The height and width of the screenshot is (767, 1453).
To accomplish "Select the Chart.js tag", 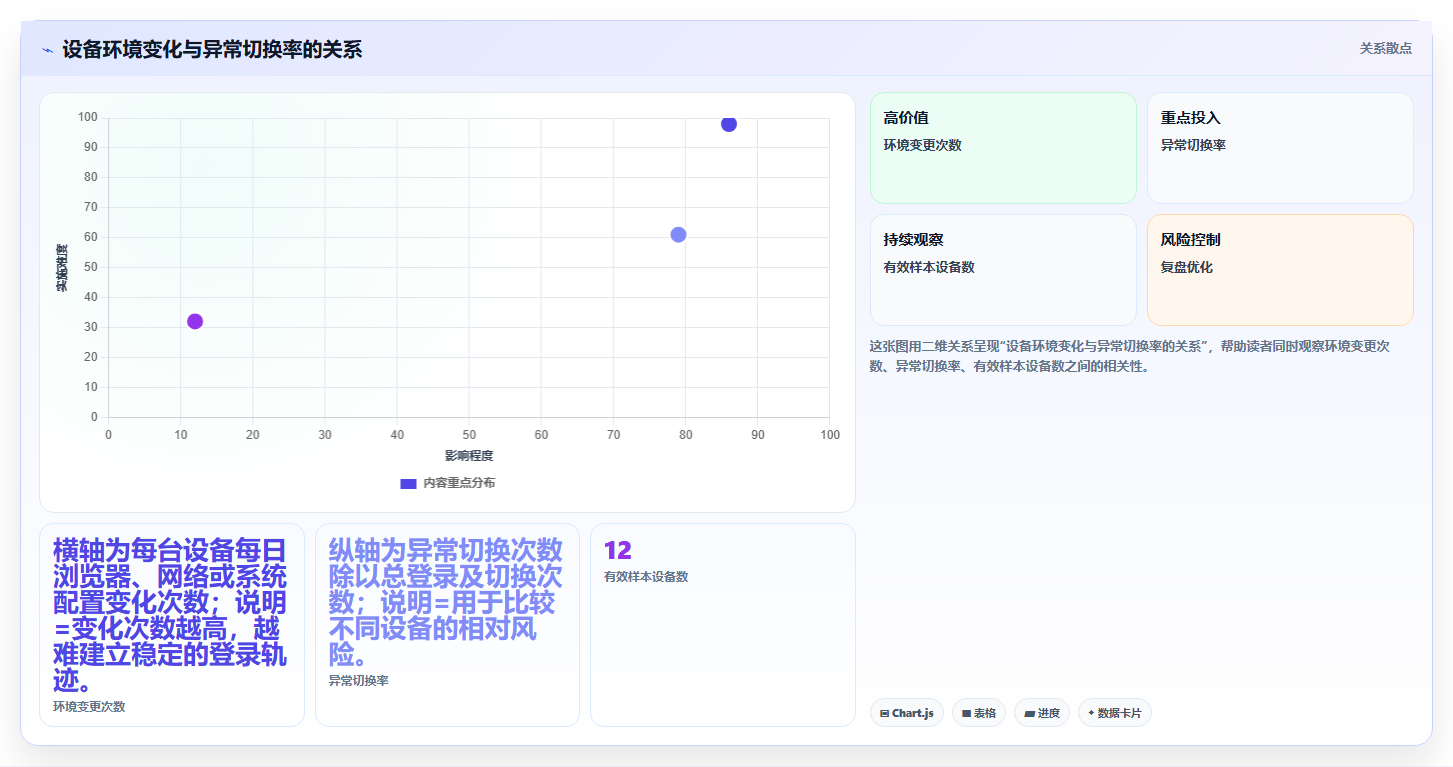I will click(x=906, y=713).
